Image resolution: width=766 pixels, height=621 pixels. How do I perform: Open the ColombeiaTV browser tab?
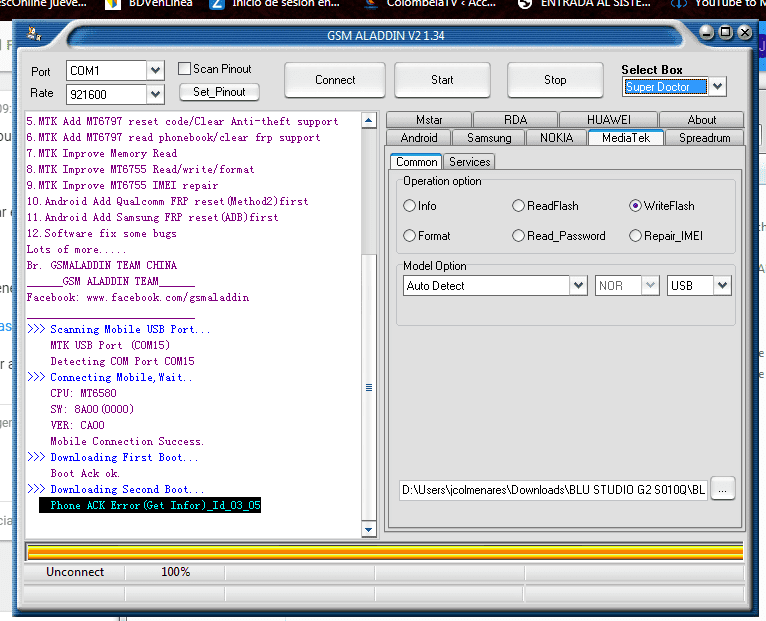point(430,4)
